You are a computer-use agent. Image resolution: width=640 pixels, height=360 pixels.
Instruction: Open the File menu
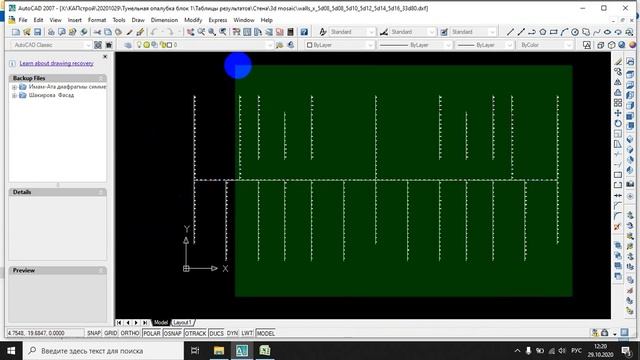click(23, 20)
